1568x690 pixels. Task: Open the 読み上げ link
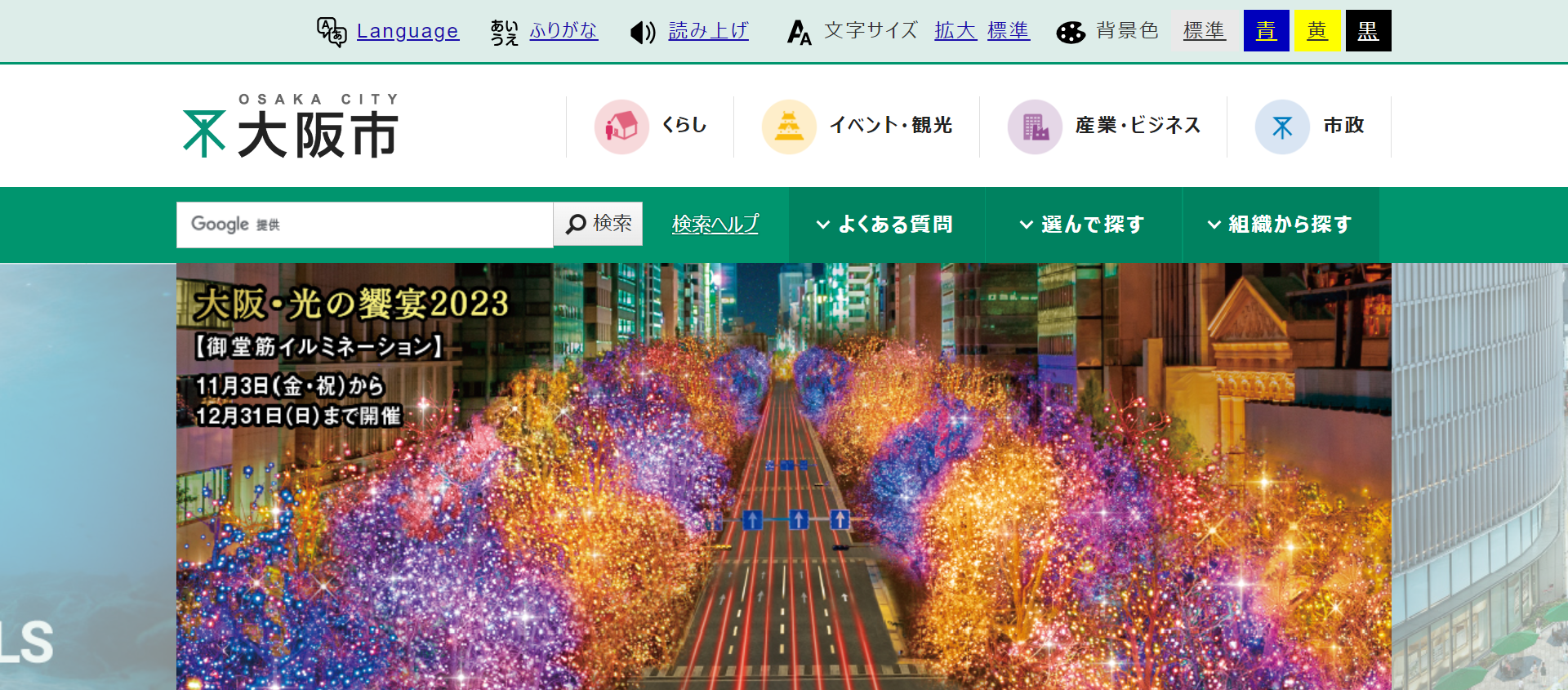click(708, 31)
